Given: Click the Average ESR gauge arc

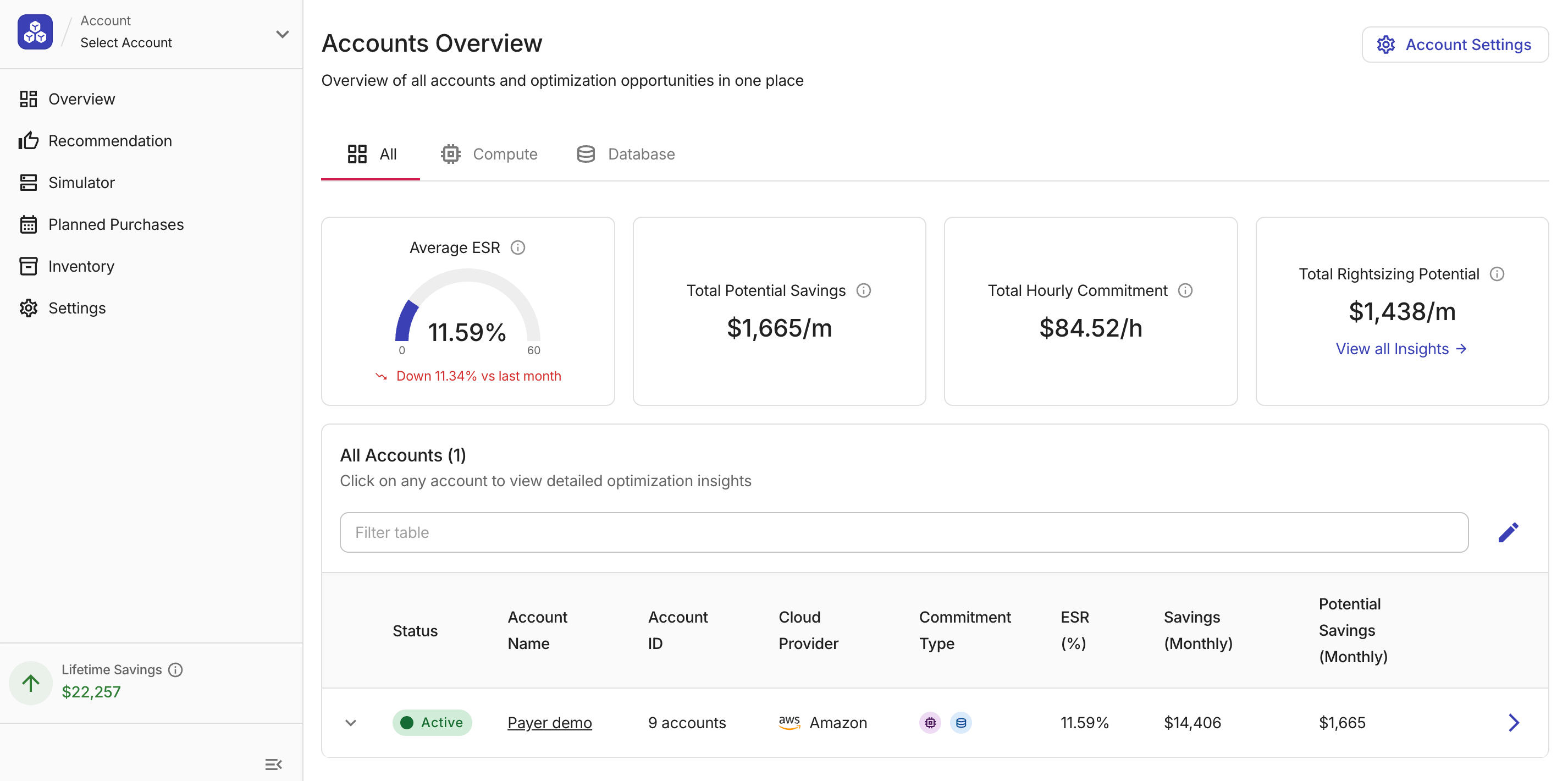Looking at the screenshot, I should (x=467, y=304).
